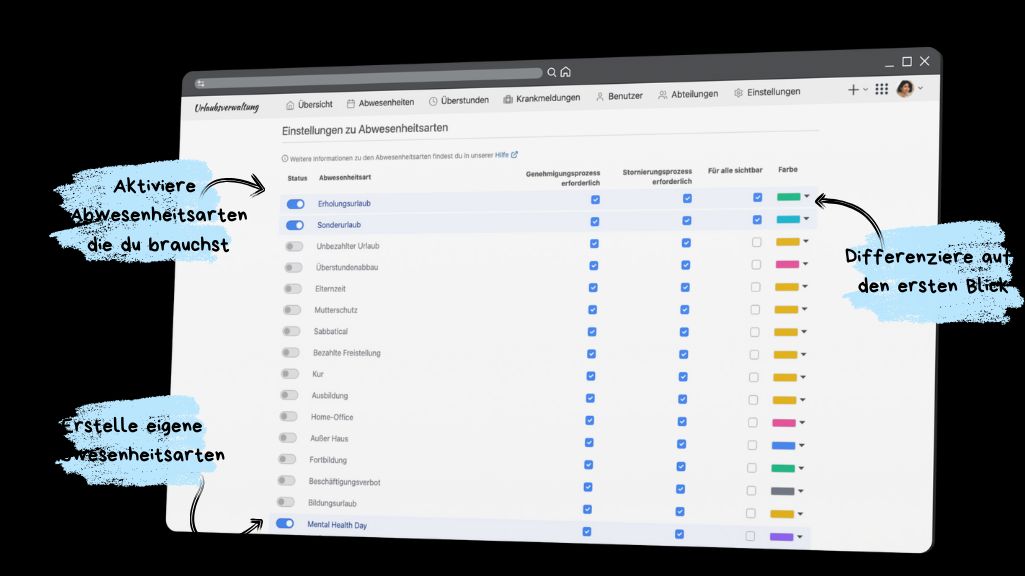Click the Urlaubsverwaltung logo
Image resolution: width=1025 pixels, height=576 pixels.
pos(227,107)
